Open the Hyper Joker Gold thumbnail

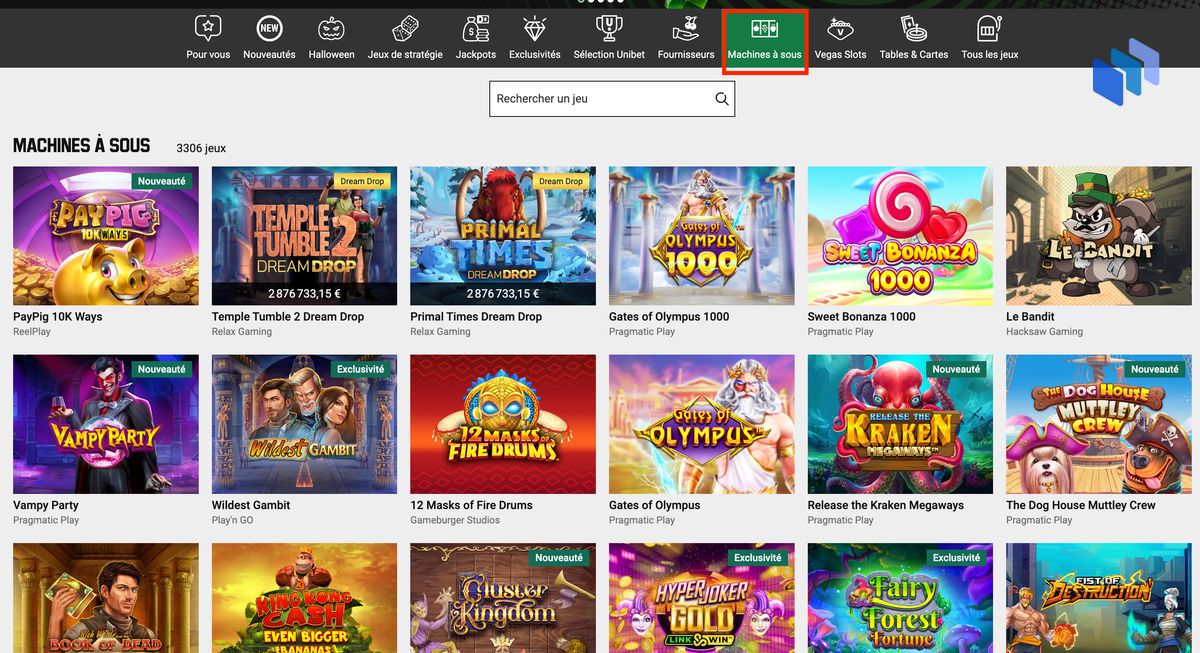[702, 598]
